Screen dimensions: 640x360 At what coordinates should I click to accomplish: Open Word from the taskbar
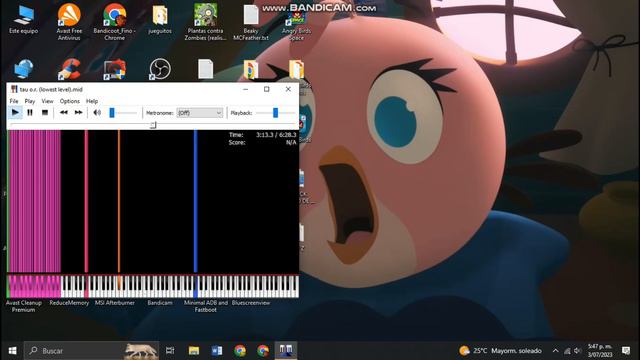coord(217,351)
